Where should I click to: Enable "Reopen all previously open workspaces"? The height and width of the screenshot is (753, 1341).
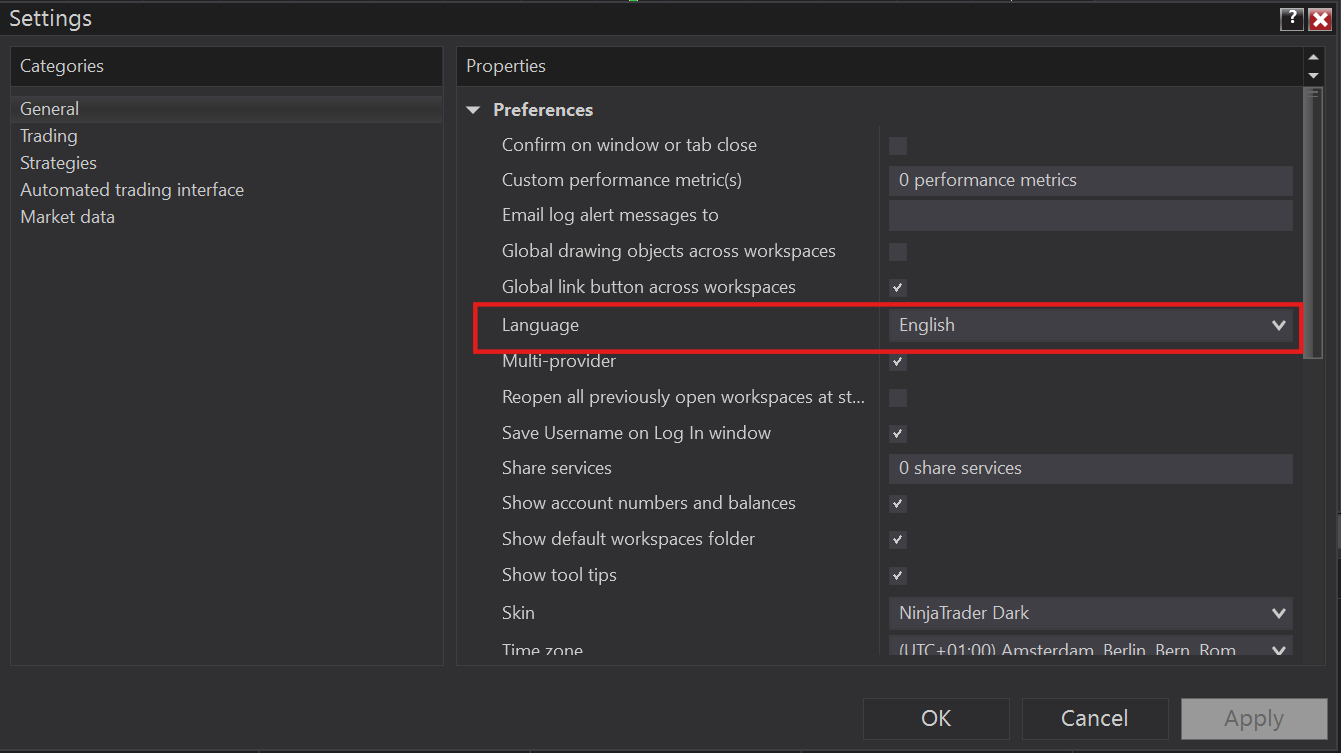[897, 397]
